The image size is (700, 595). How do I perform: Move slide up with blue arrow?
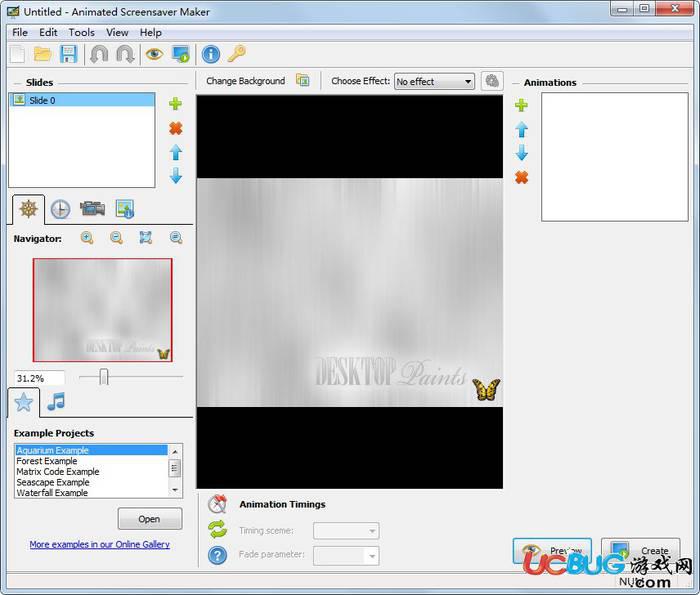tap(176, 152)
